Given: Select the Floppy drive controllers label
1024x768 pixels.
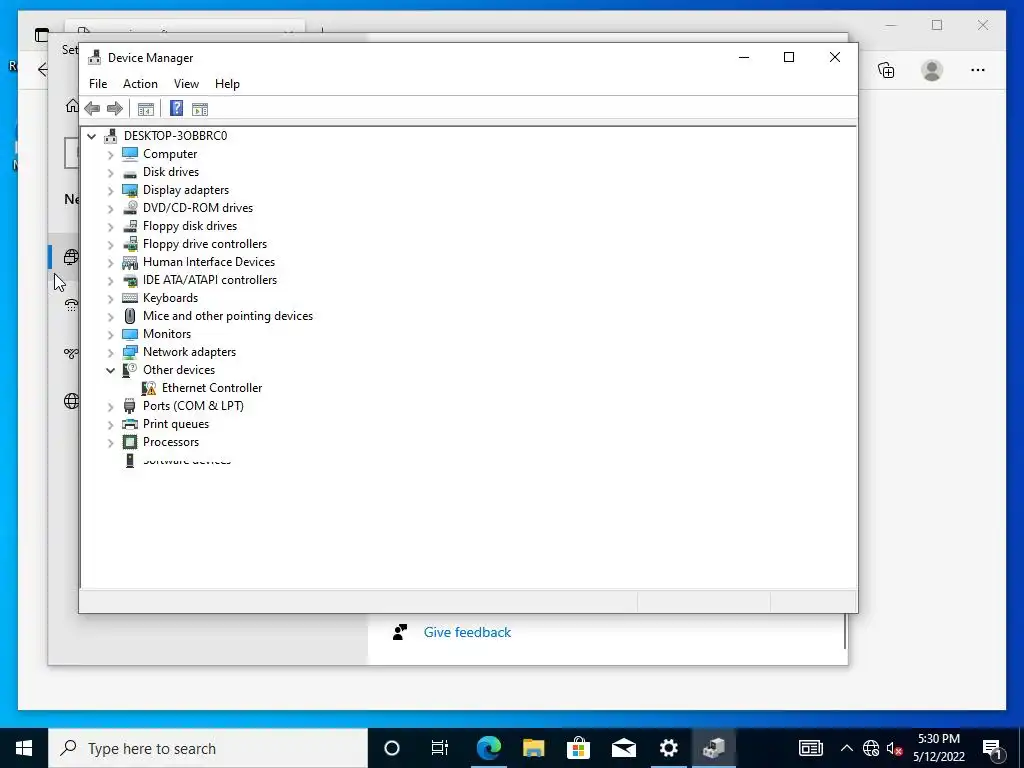Looking at the screenshot, I should click(x=205, y=244).
